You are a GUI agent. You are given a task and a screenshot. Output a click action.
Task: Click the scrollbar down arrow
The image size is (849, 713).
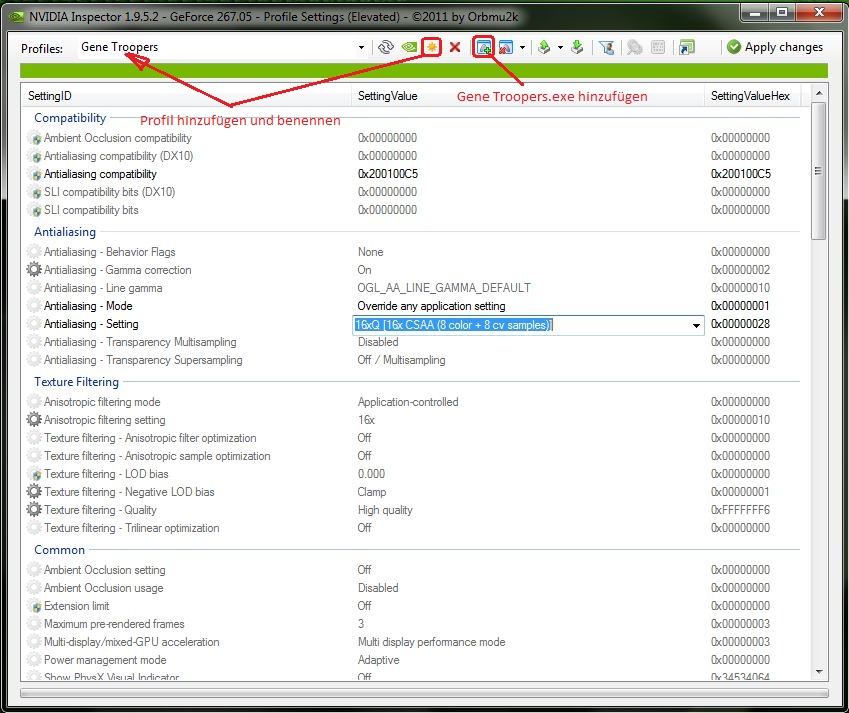click(x=819, y=672)
